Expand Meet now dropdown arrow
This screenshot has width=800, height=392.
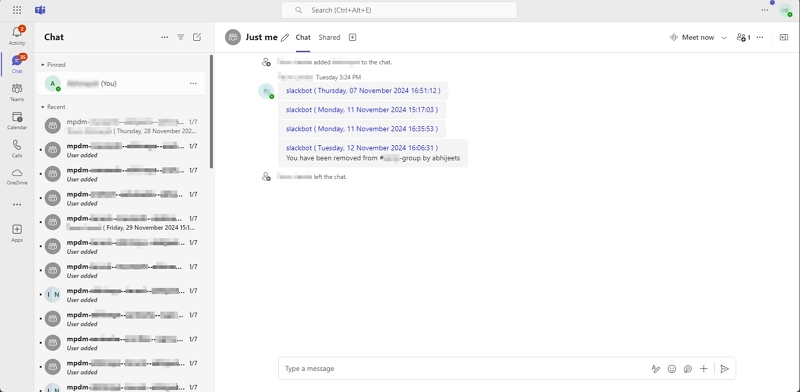point(724,37)
